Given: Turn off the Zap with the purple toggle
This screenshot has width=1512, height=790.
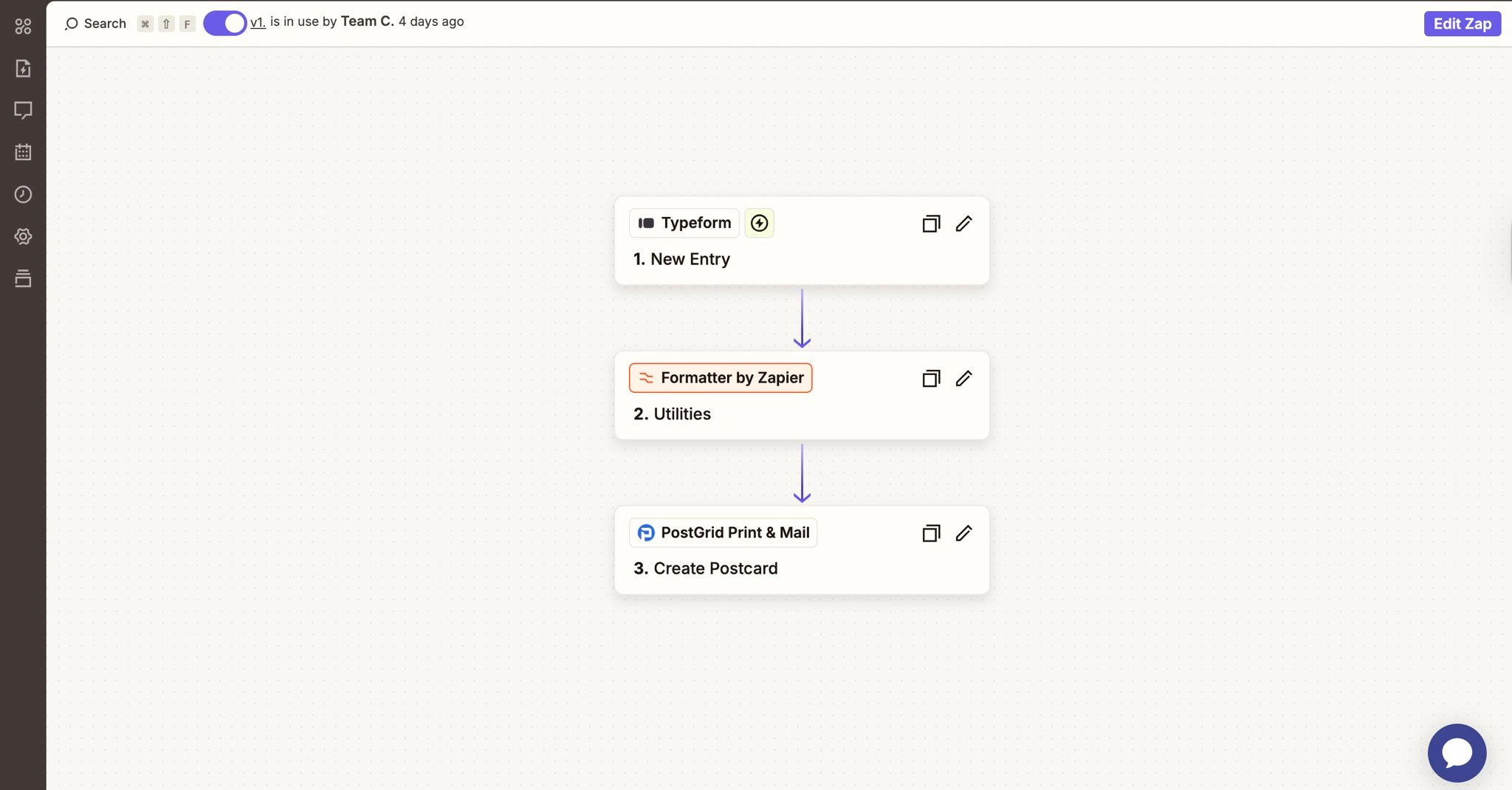Looking at the screenshot, I should click(x=224, y=23).
